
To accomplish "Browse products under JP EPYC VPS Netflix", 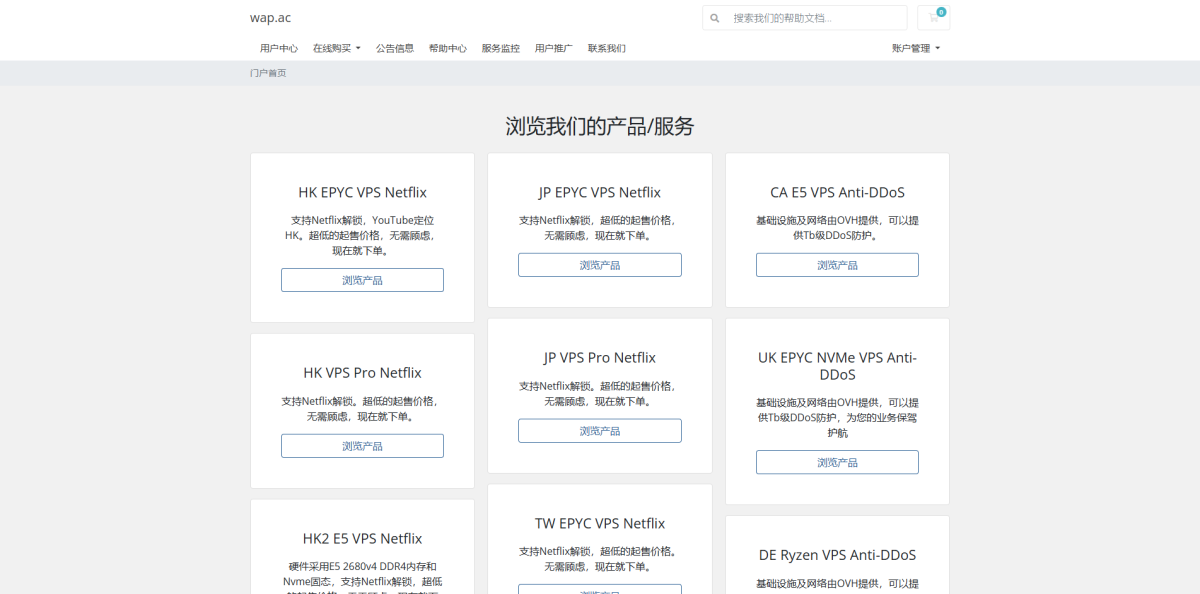I will click(600, 265).
